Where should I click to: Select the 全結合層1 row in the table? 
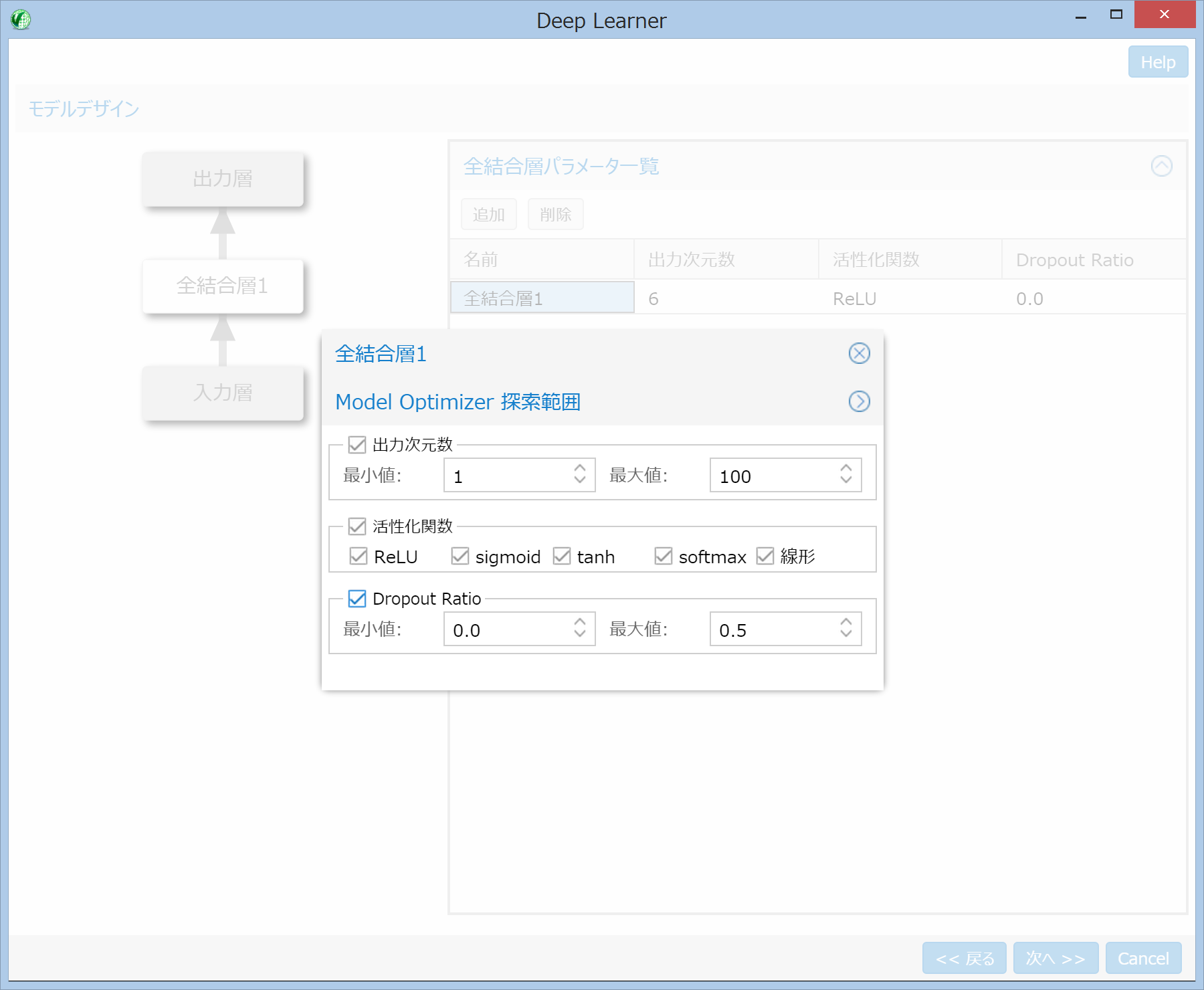coord(542,298)
